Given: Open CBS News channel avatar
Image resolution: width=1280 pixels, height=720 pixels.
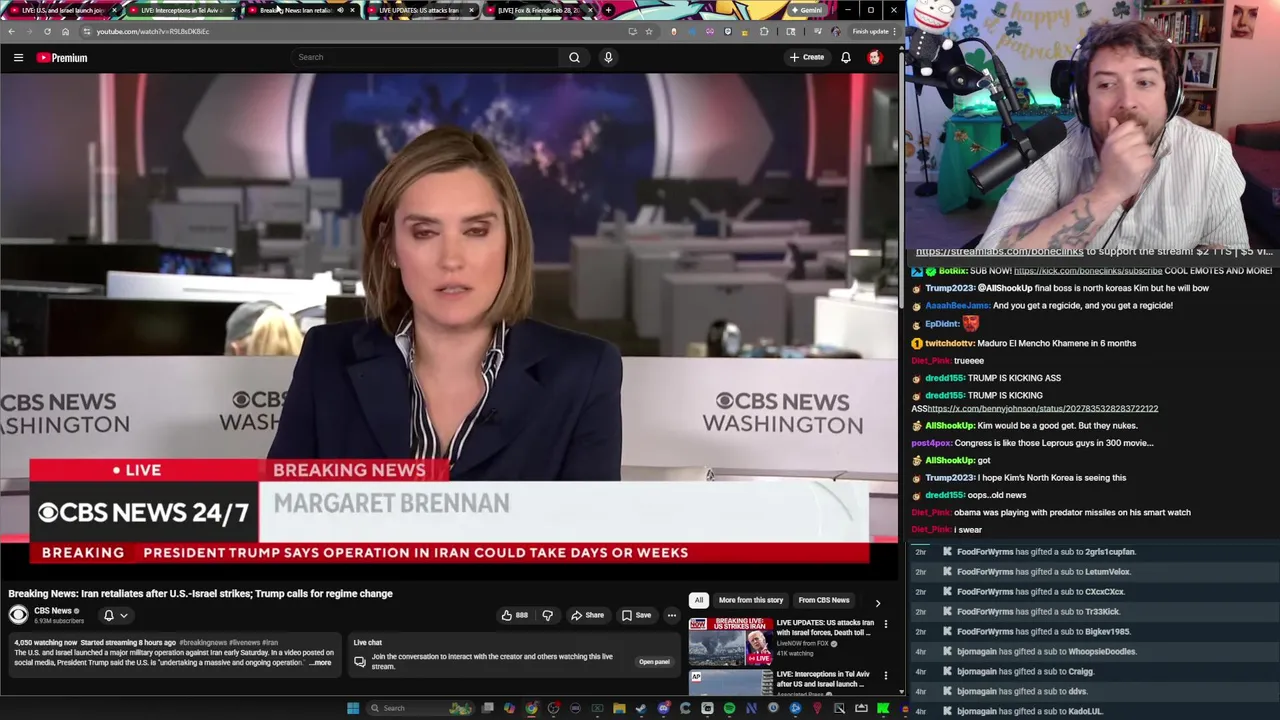Looking at the screenshot, I should (18, 615).
